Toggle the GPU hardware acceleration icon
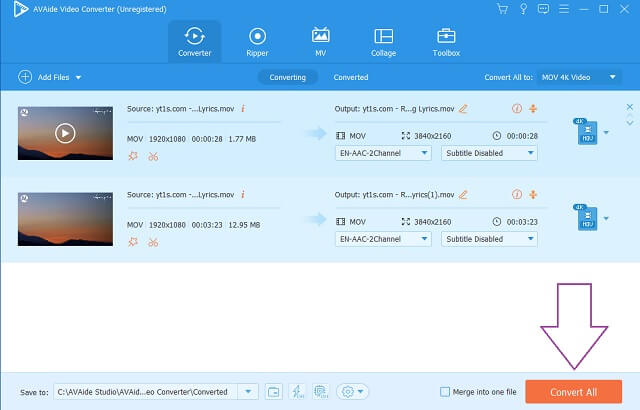 (321, 392)
